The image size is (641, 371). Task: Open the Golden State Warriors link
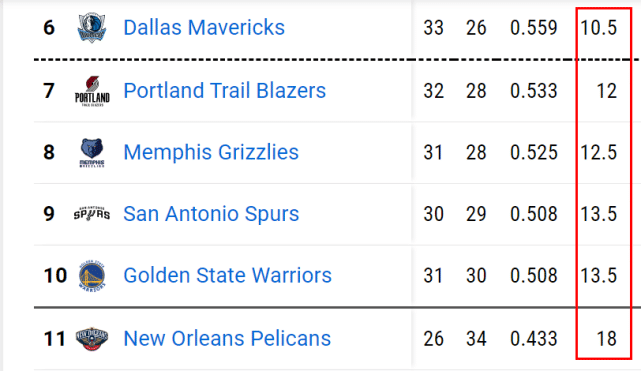click(227, 275)
